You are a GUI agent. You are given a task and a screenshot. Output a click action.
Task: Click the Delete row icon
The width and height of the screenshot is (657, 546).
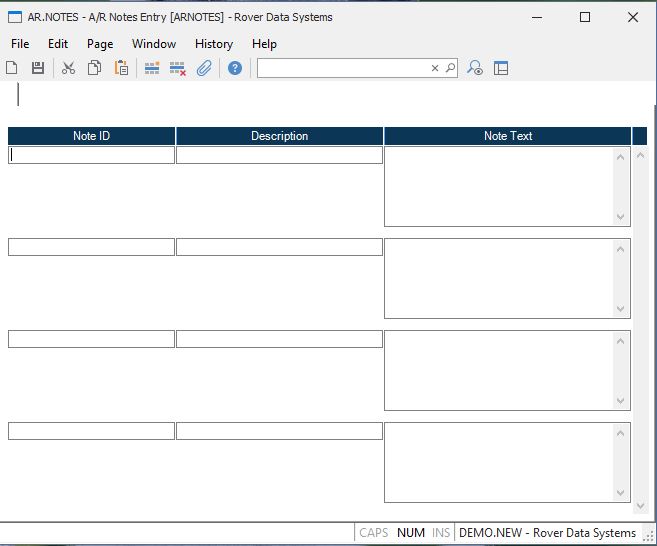[178, 68]
